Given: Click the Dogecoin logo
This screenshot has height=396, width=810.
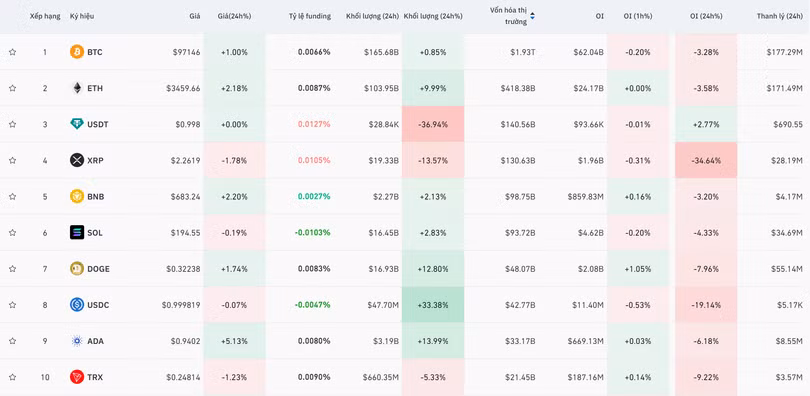Looking at the screenshot, I should point(77,269).
